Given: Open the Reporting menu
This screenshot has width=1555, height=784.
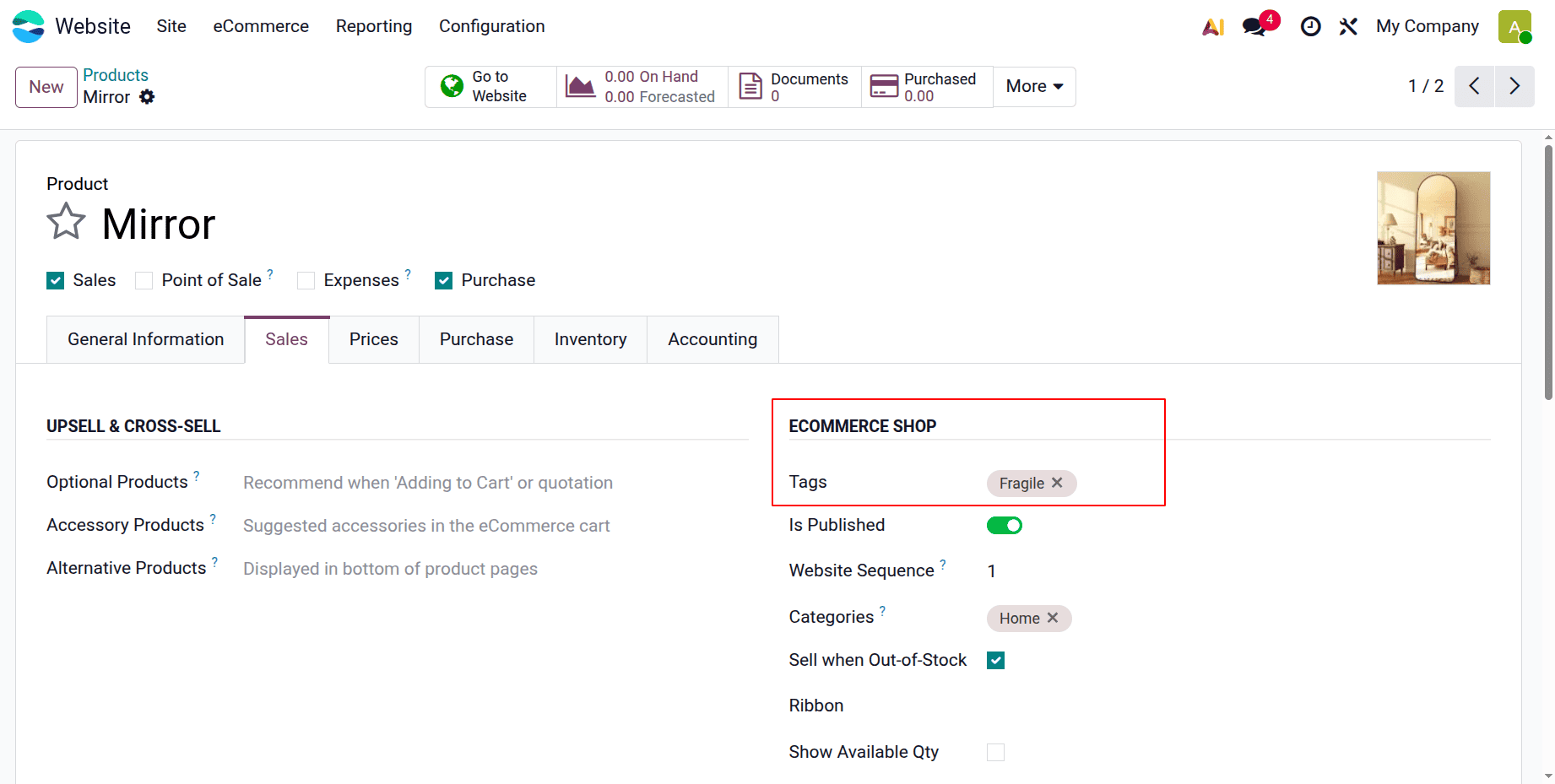Looking at the screenshot, I should point(374,26).
